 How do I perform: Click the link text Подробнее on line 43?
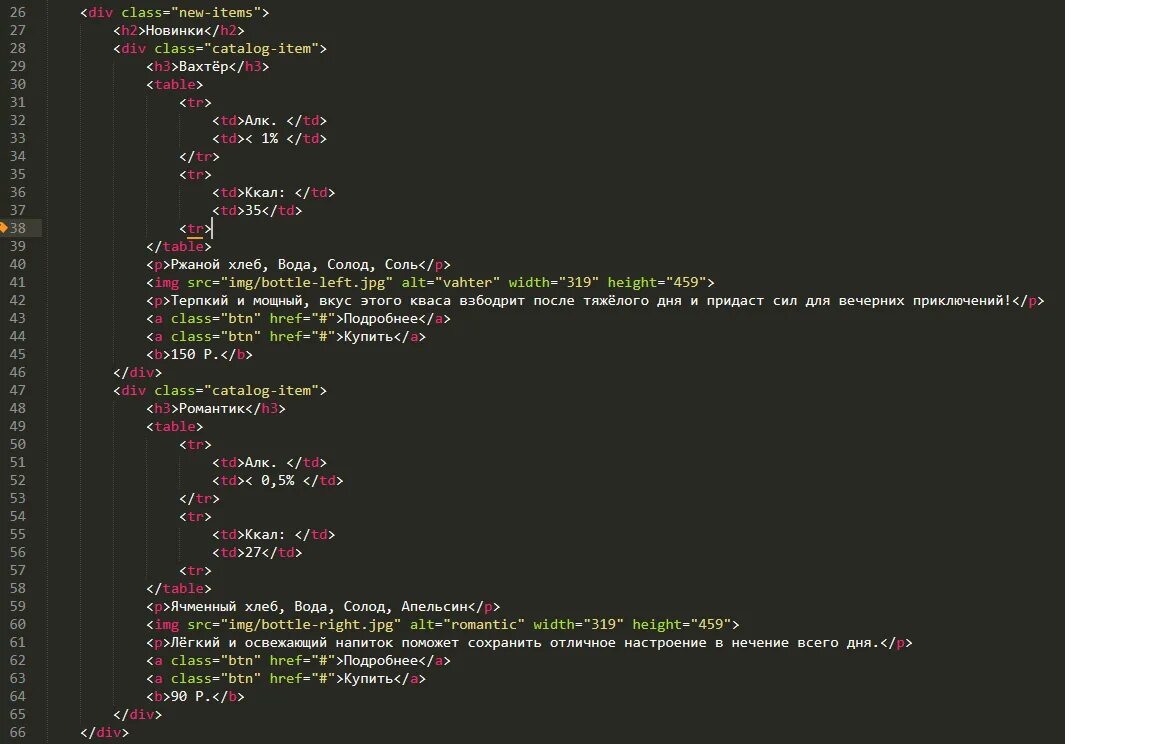coord(381,318)
